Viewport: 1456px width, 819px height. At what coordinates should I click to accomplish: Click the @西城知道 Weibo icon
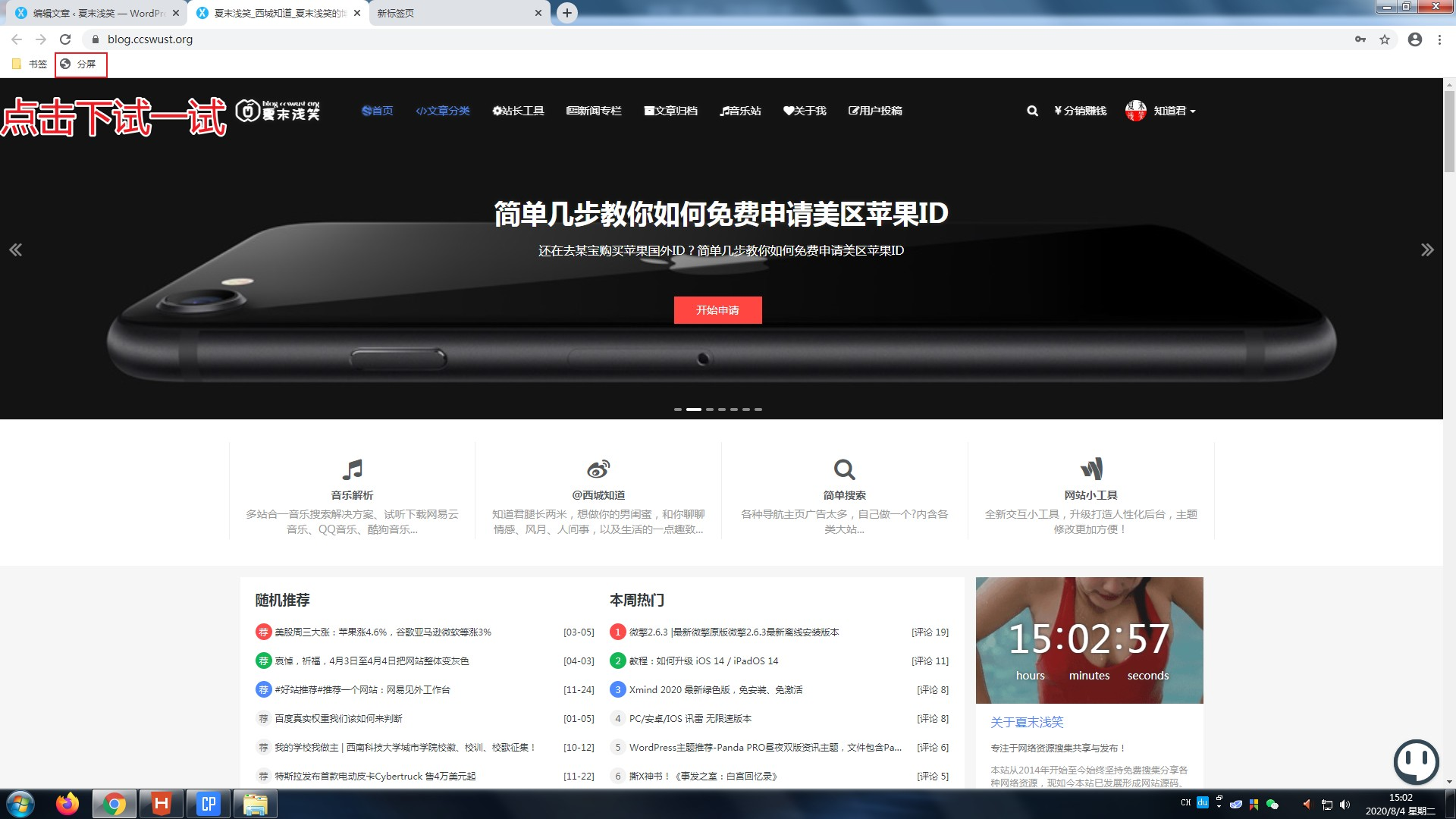pyautogui.click(x=598, y=469)
